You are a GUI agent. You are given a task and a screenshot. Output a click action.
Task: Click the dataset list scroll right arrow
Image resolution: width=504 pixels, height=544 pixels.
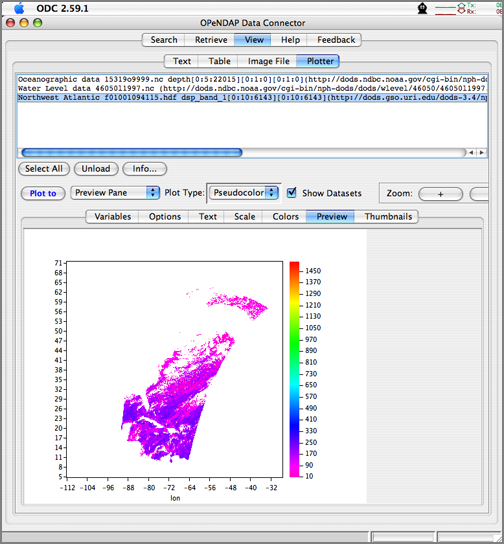pyautogui.click(x=481, y=153)
